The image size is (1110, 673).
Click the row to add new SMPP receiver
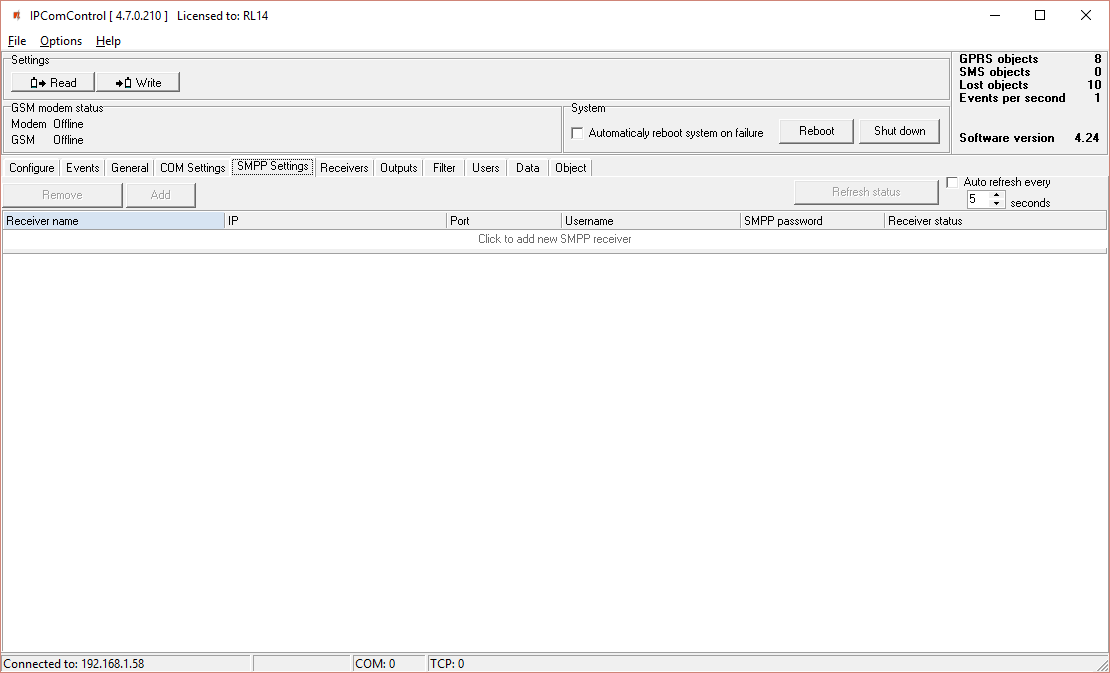click(554, 239)
